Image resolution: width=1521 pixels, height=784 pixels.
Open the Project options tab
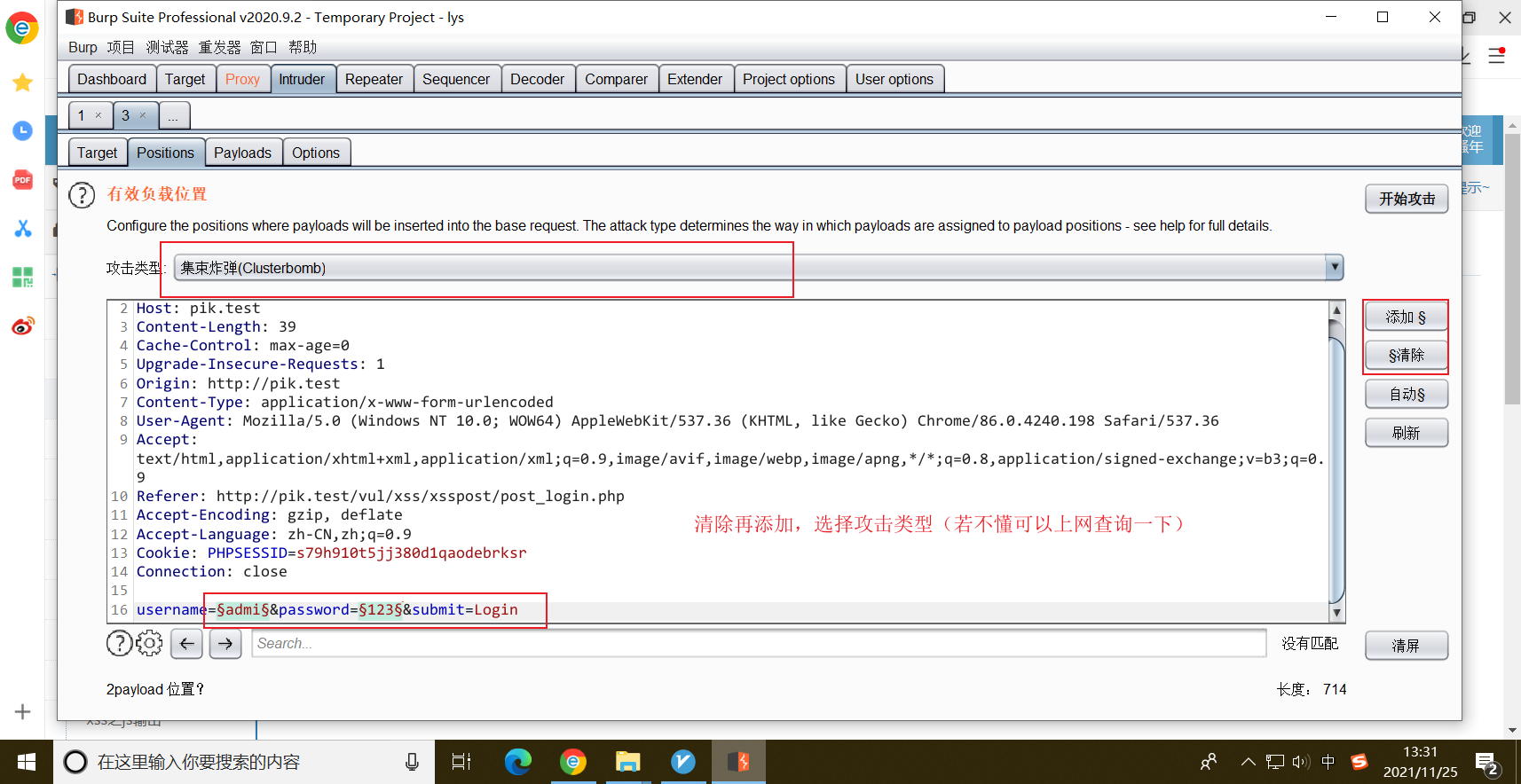coord(789,79)
